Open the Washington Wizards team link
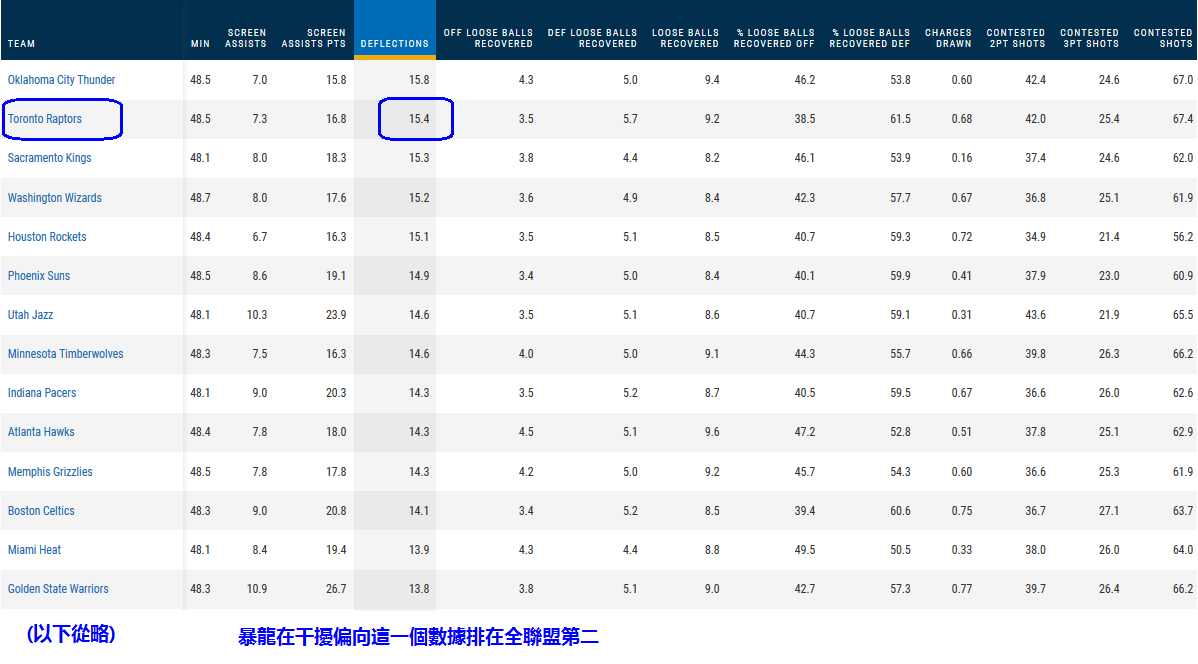1198x664 pixels. (54, 197)
